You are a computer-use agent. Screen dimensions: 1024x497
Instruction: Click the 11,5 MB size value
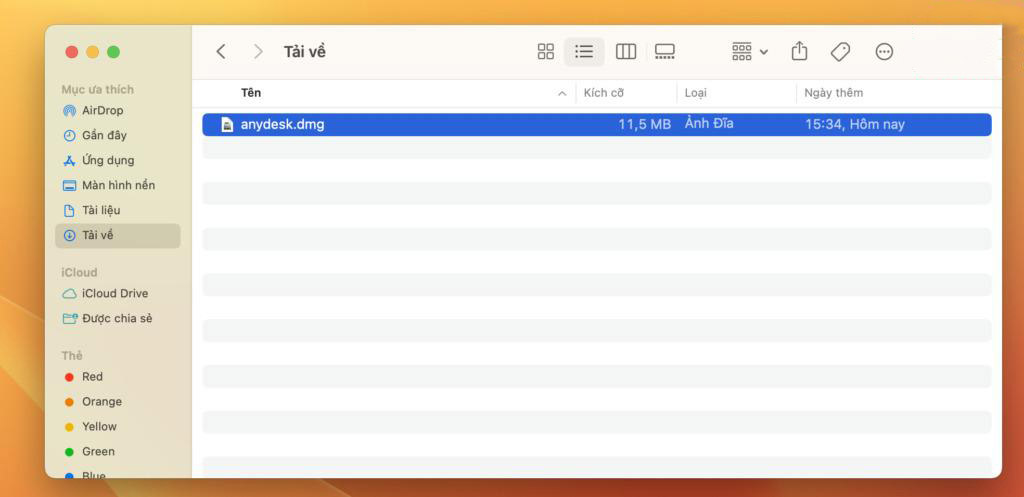[x=644, y=124]
